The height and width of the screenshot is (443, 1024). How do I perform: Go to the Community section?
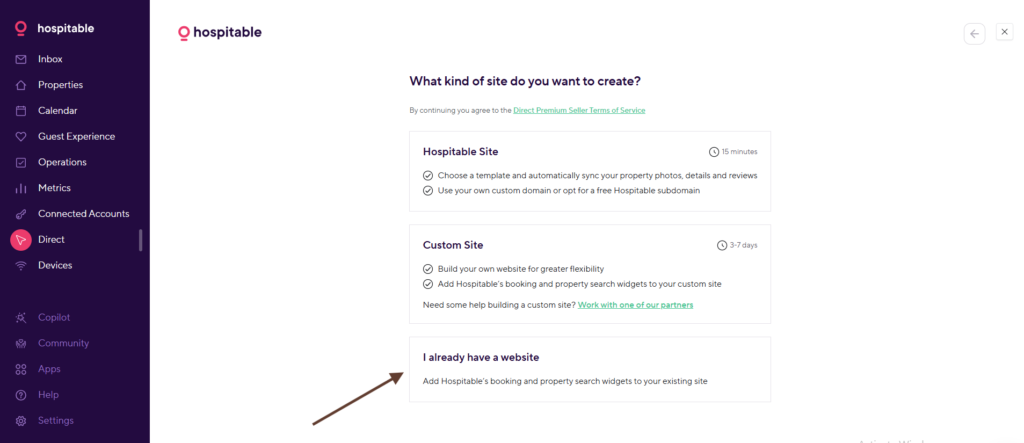click(x=63, y=343)
